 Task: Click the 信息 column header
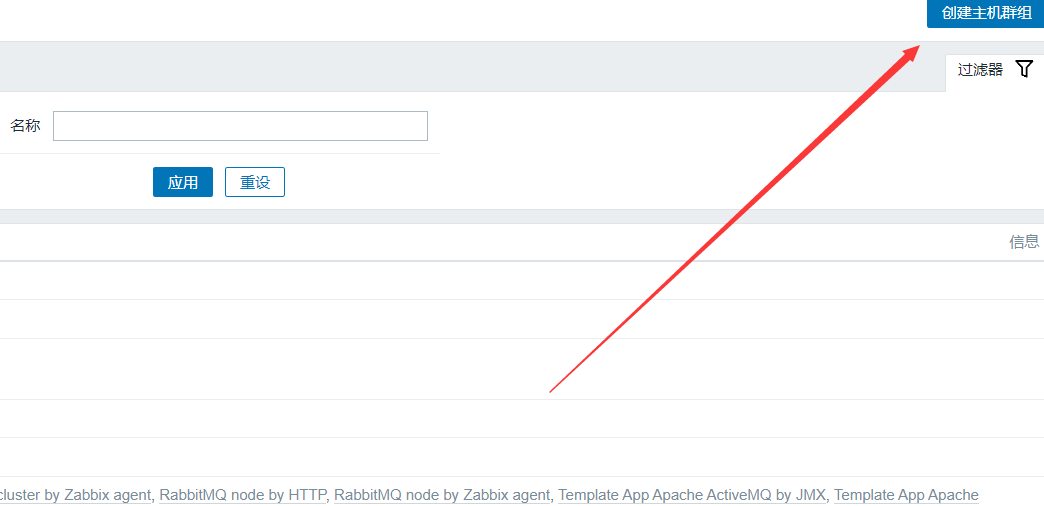[1024, 242]
